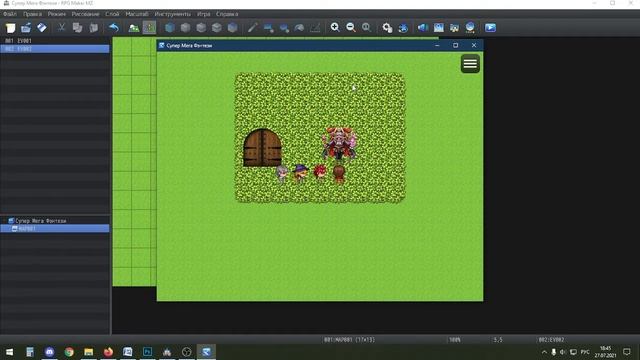Open the Sound Test speaker icon
Viewport: 640px width, 360px height.
click(x=422, y=27)
